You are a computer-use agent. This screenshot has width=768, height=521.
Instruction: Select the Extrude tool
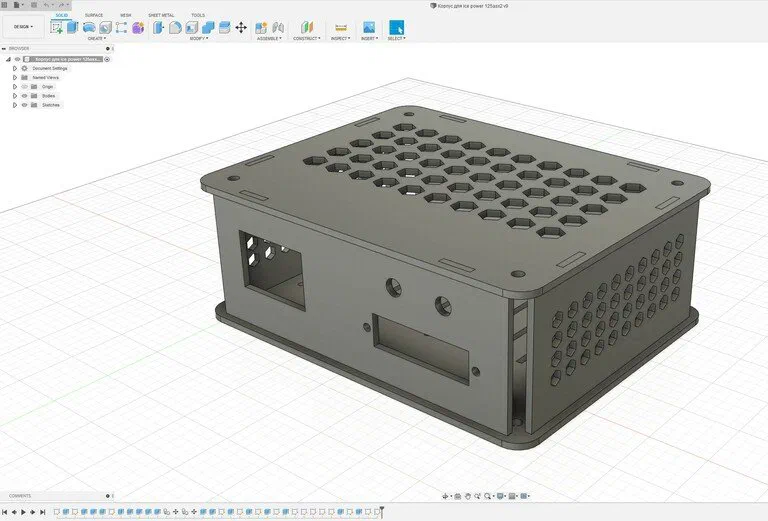click(x=72, y=27)
